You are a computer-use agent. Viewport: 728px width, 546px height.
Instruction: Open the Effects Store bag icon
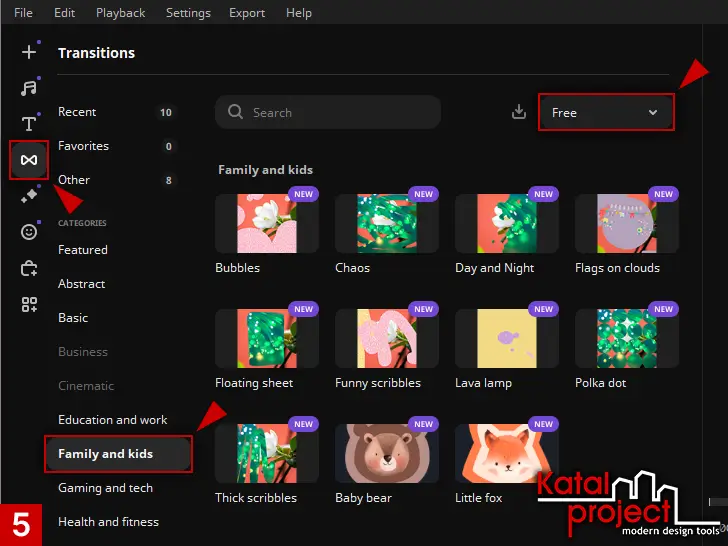click(x=29, y=268)
